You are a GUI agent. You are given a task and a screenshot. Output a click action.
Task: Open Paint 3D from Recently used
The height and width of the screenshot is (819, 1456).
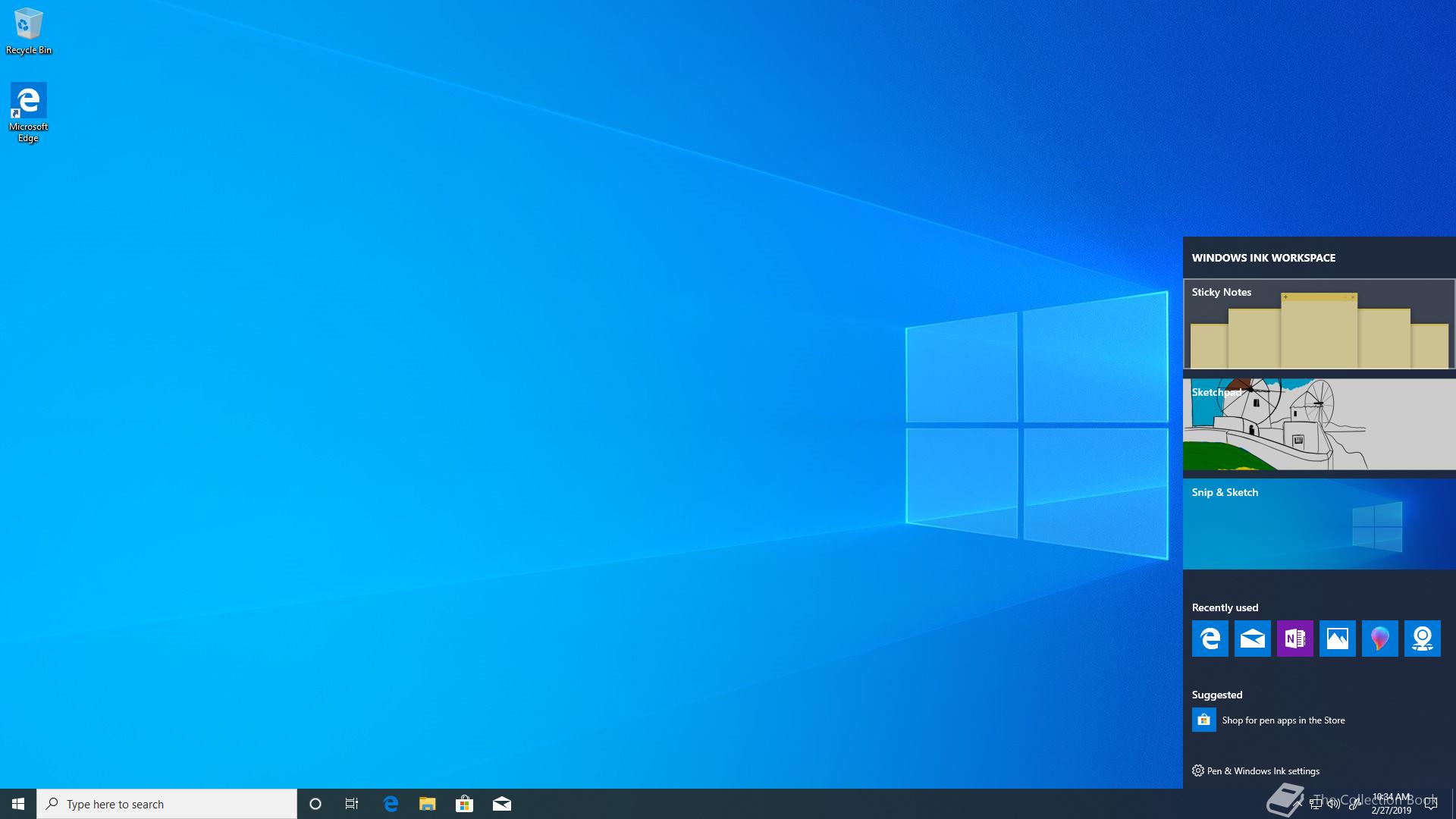[1379, 639]
